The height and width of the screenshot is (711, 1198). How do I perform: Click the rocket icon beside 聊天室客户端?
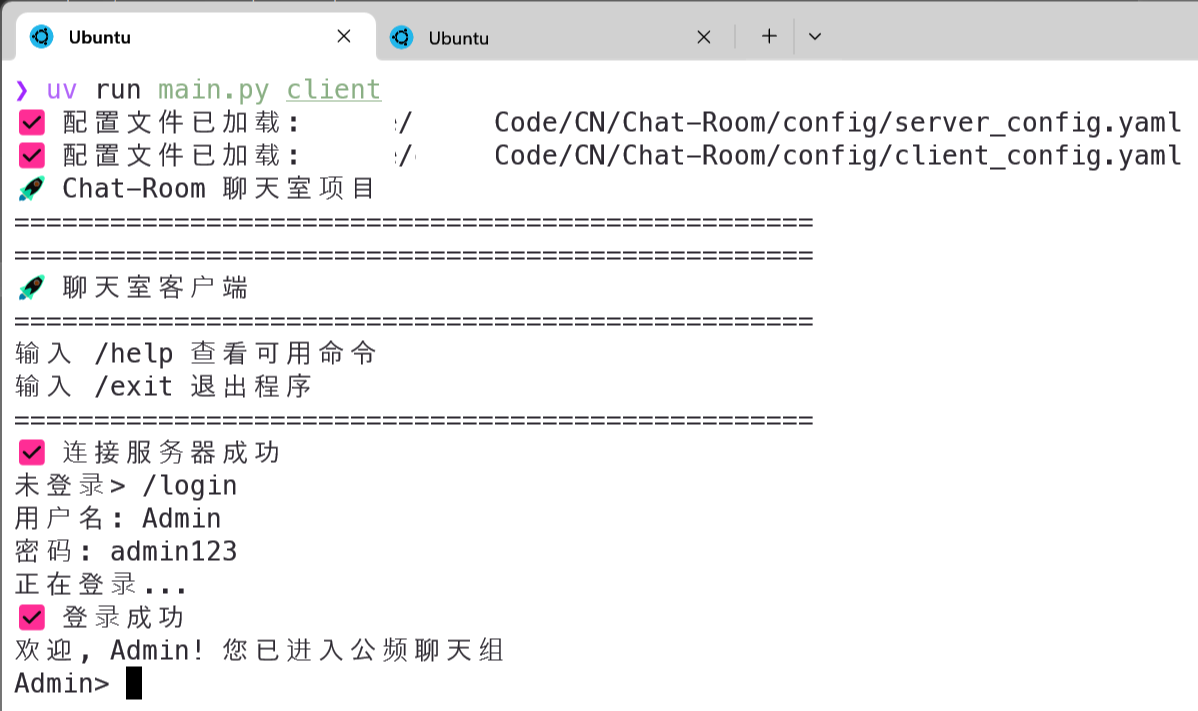pos(31,287)
